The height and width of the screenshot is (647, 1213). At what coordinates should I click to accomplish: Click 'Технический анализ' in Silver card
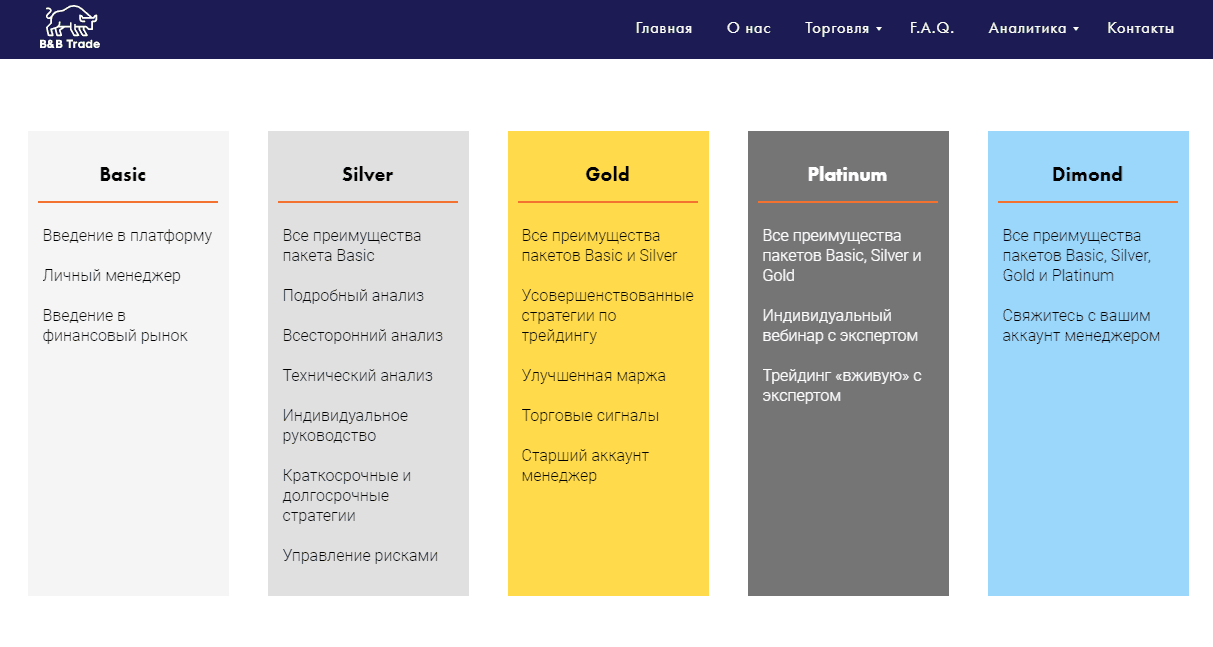pyautogui.click(x=358, y=375)
